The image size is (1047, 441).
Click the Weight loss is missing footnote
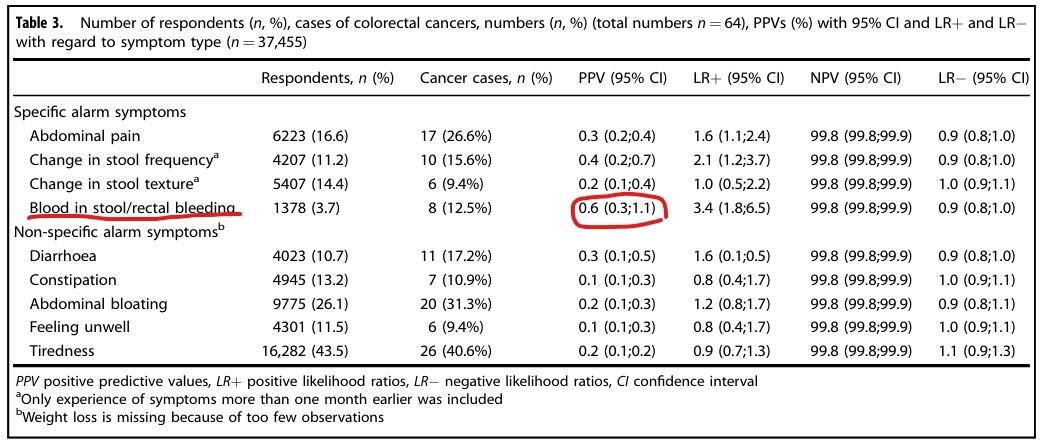tap(201, 417)
